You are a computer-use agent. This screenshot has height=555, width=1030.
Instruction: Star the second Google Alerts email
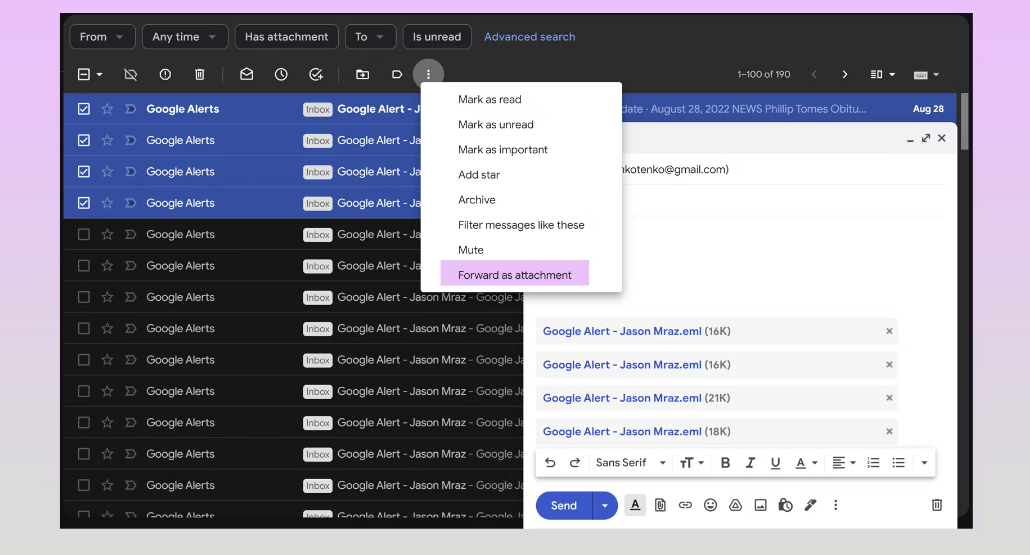[107, 140]
